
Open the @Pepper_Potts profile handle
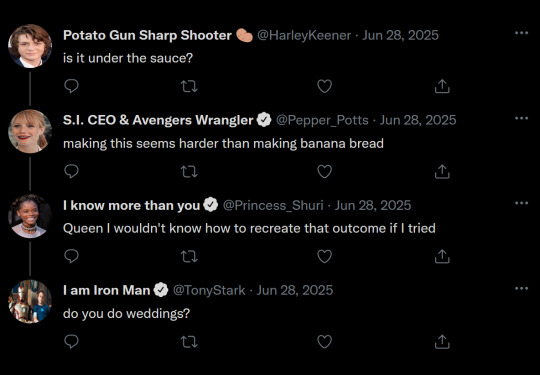[322, 120]
